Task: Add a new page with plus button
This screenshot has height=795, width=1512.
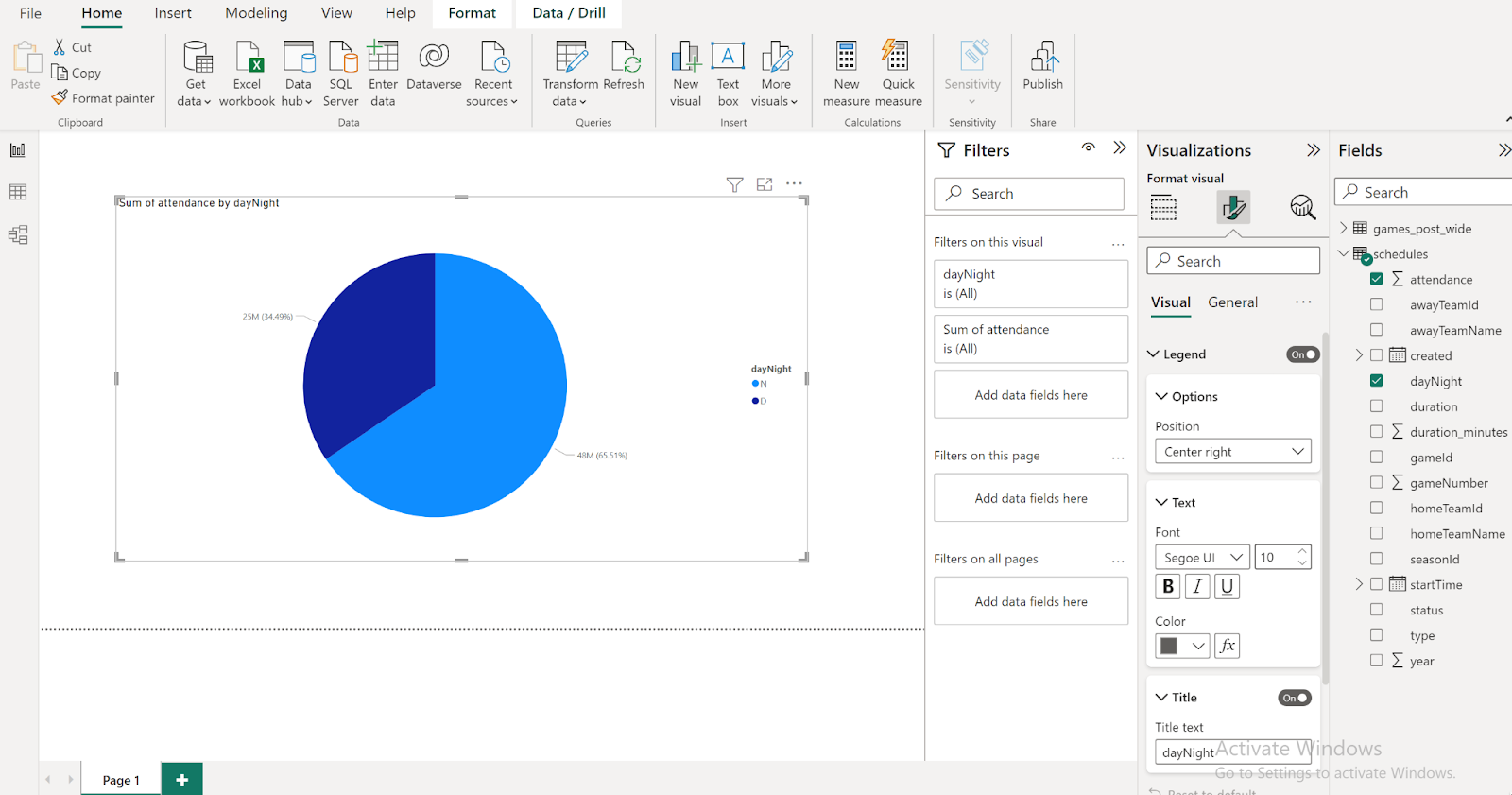Action: coord(182,779)
